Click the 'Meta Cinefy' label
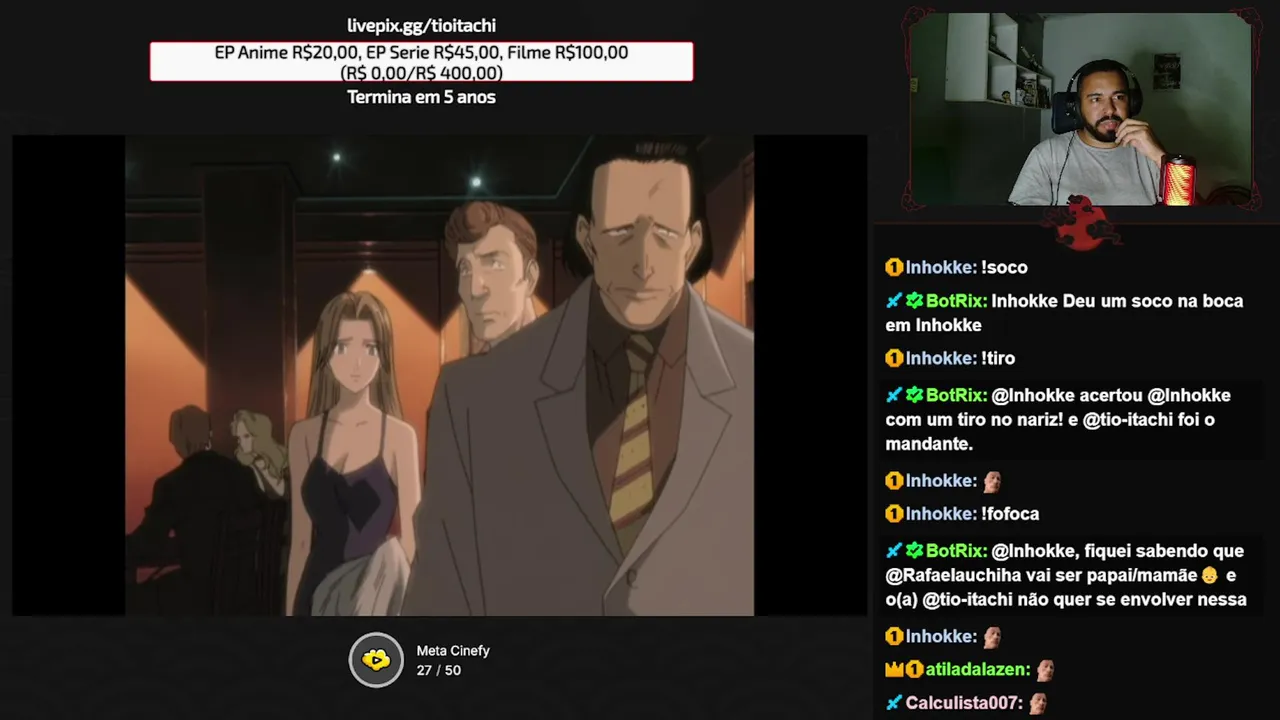This screenshot has width=1280, height=720. [453, 651]
